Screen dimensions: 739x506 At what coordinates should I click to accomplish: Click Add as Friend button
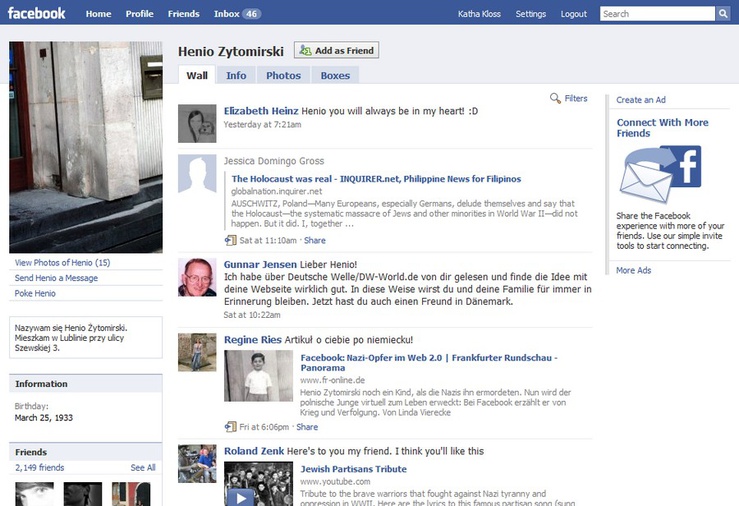(x=337, y=50)
